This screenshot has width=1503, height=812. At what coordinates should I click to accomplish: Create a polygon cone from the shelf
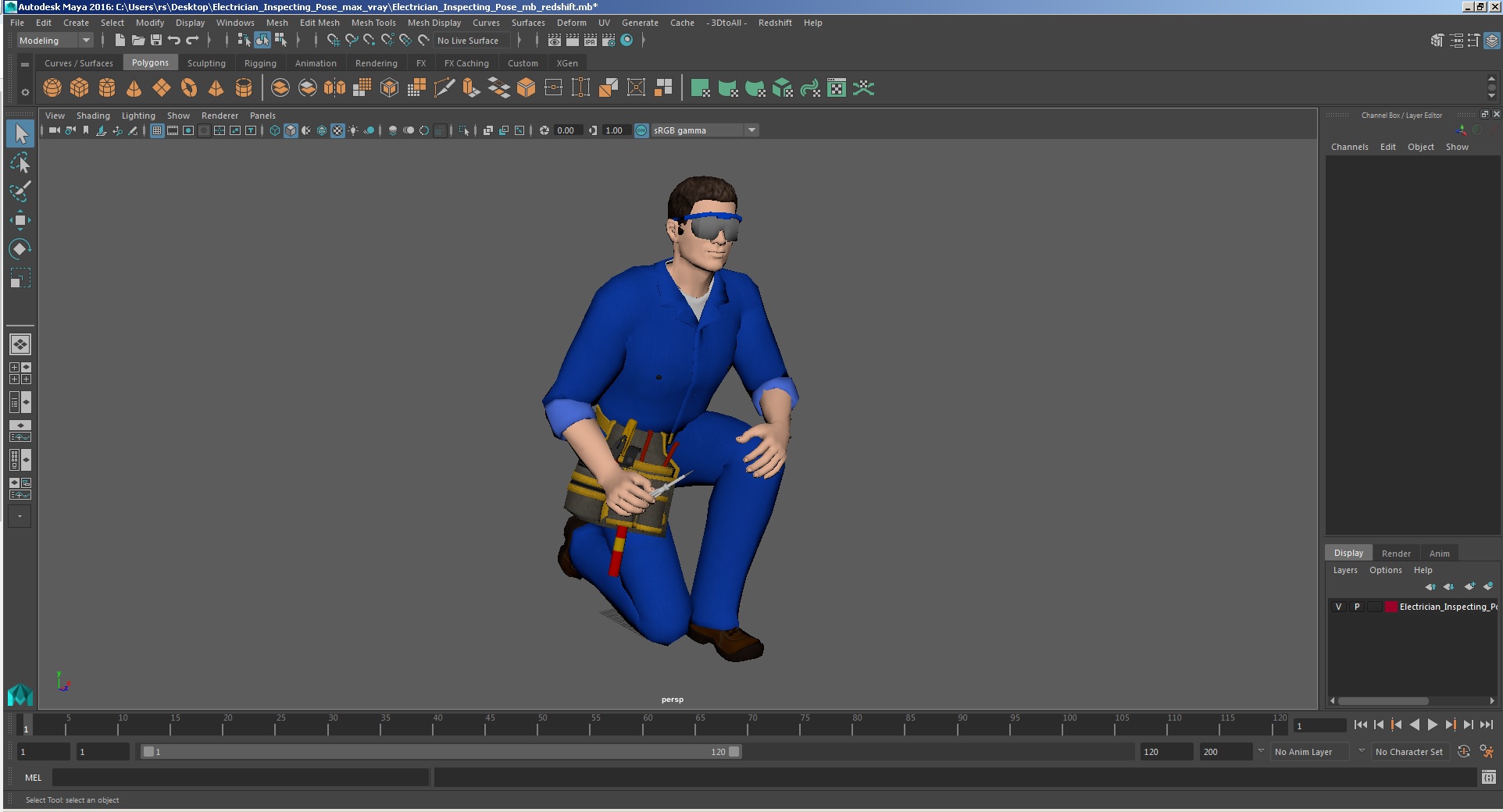[x=134, y=88]
